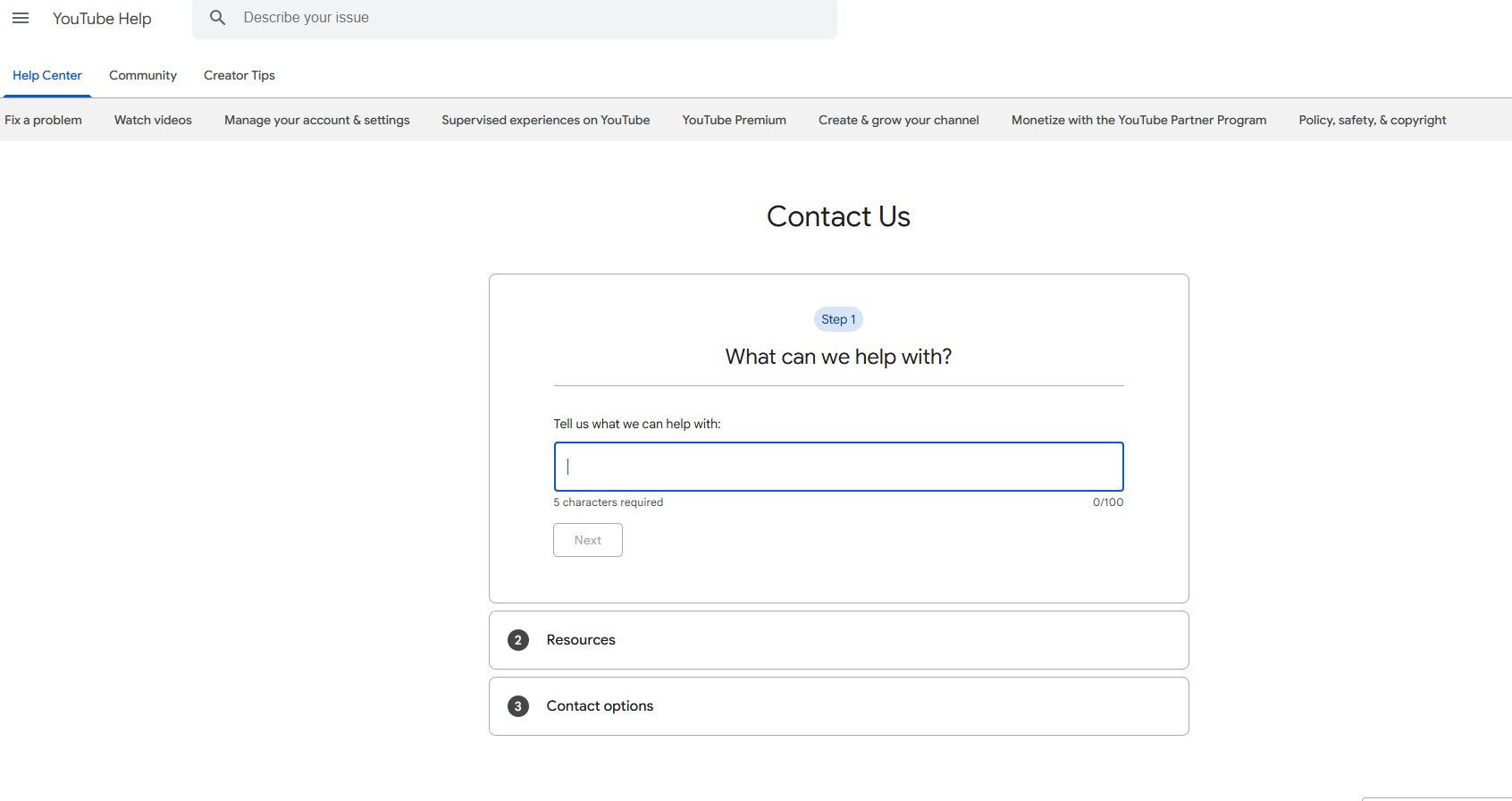Expand the Resources section
The height and width of the screenshot is (801, 1512).
coord(581,640)
